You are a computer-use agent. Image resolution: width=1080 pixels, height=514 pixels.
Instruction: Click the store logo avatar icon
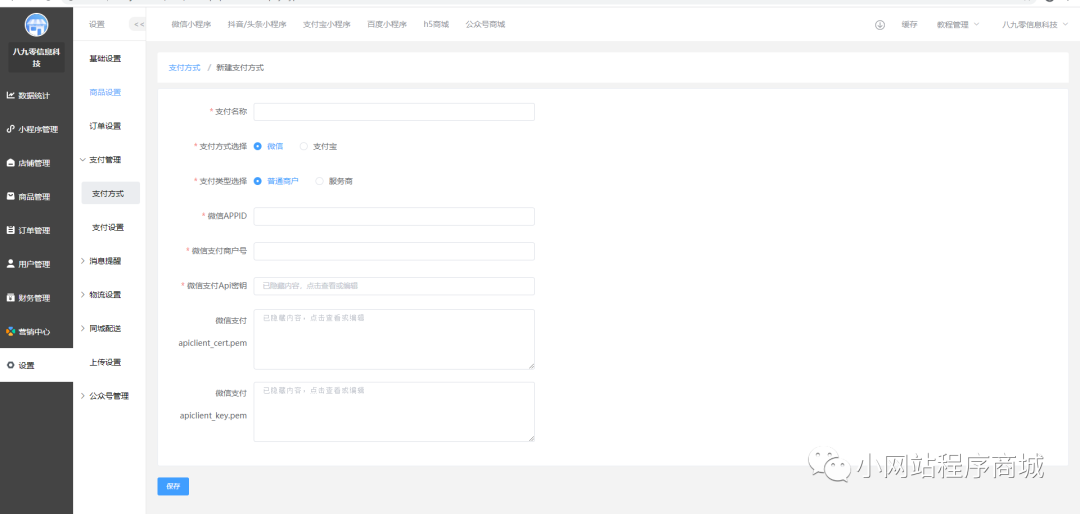[x=37, y=24]
